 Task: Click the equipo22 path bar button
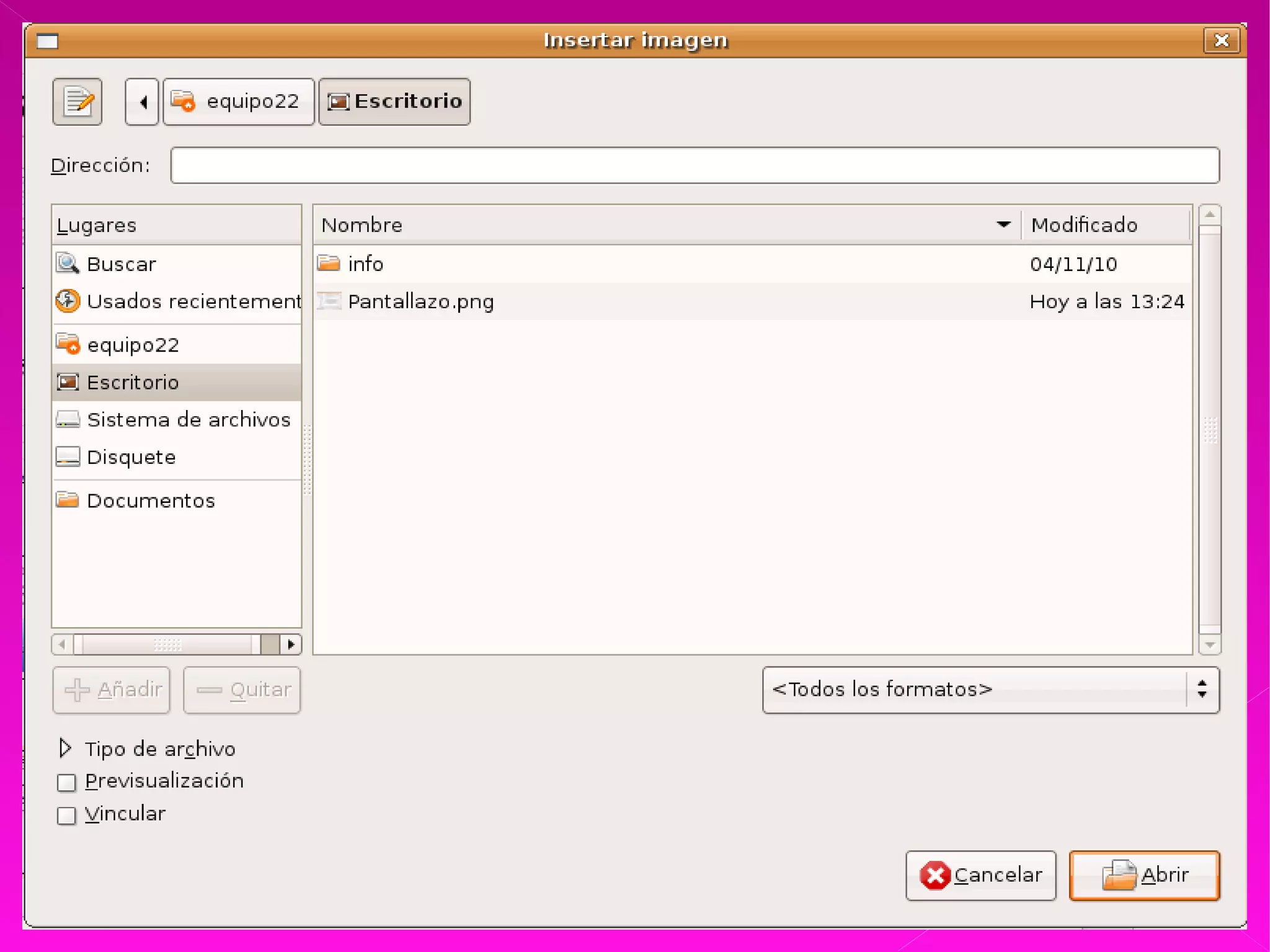[x=239, y=102]
